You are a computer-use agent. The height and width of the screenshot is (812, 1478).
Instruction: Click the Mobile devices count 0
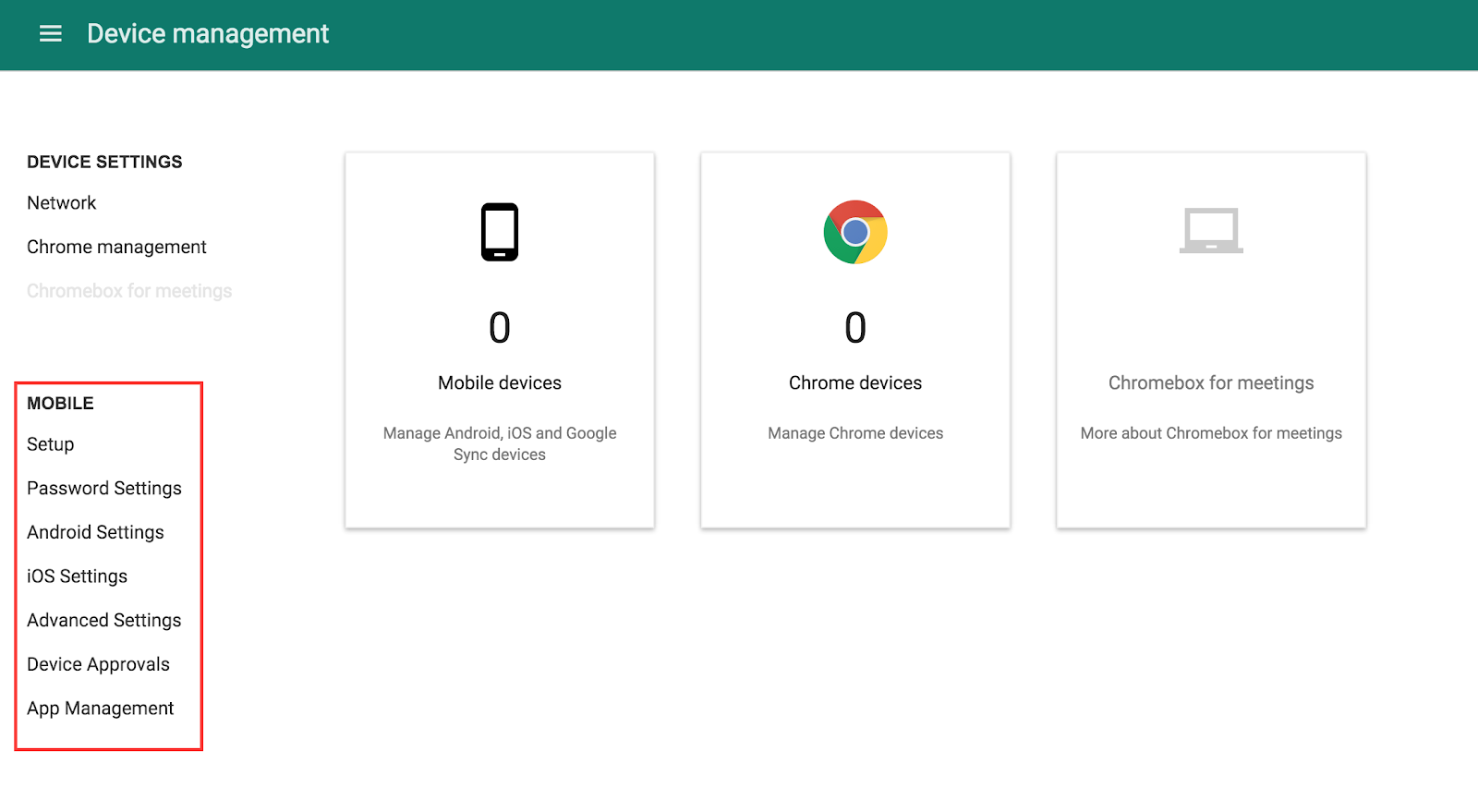pyautogui.click(x=500, y=328)
